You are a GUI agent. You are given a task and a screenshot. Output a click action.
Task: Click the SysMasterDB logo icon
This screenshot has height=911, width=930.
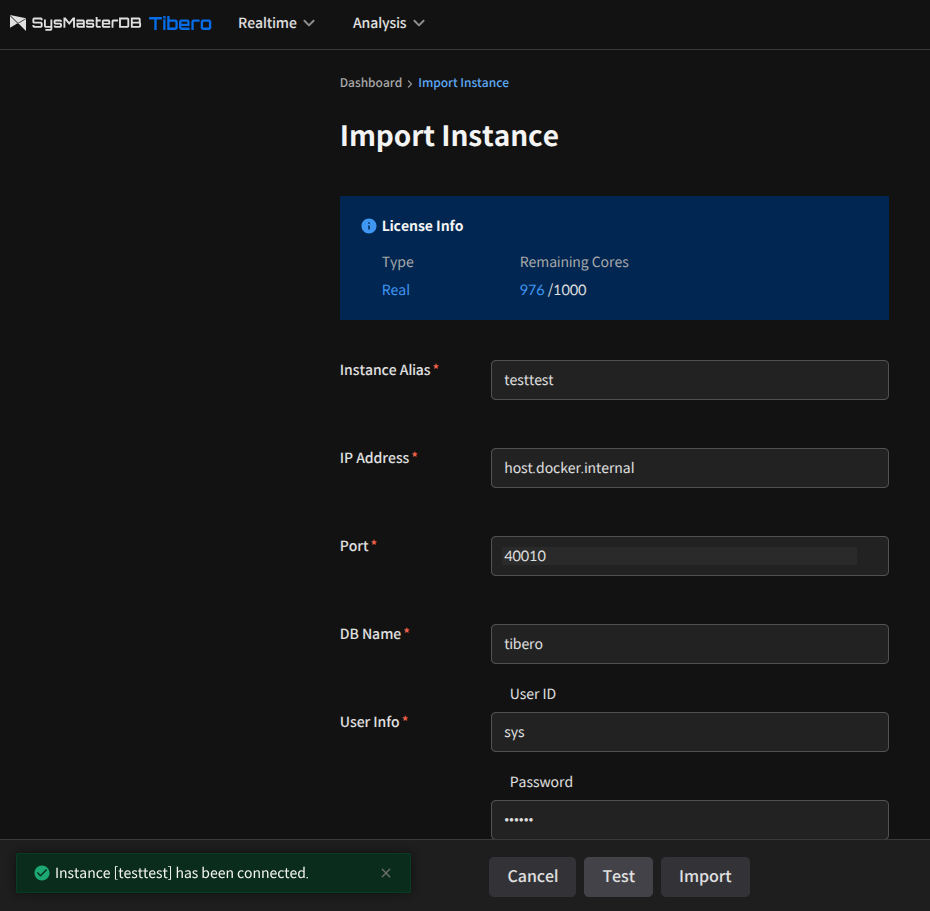17,23
